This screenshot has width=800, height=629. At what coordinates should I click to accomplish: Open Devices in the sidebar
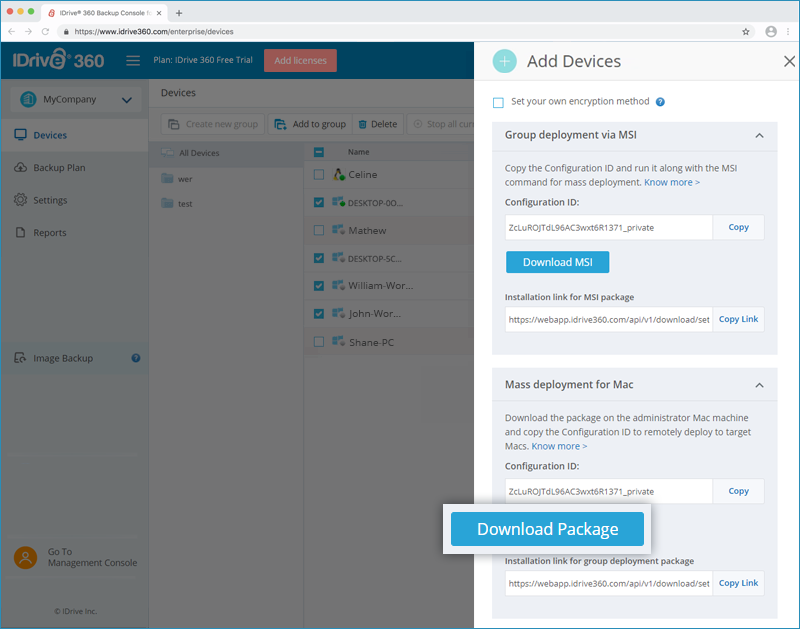pyautogui.click(x=74, y=135)
